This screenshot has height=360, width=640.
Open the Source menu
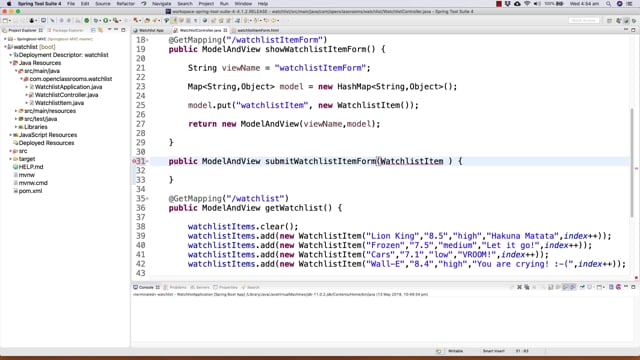pyautogui.click(x=102, y=4)
